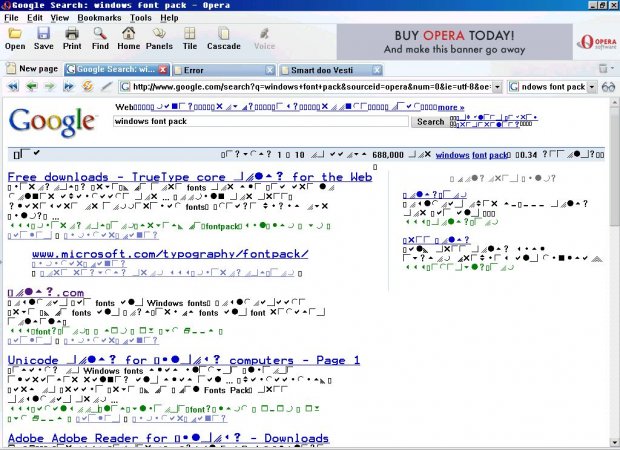Click the Google query text box
Screen dimensions: 620x450
pyautogui.click(x=261, y=121)
